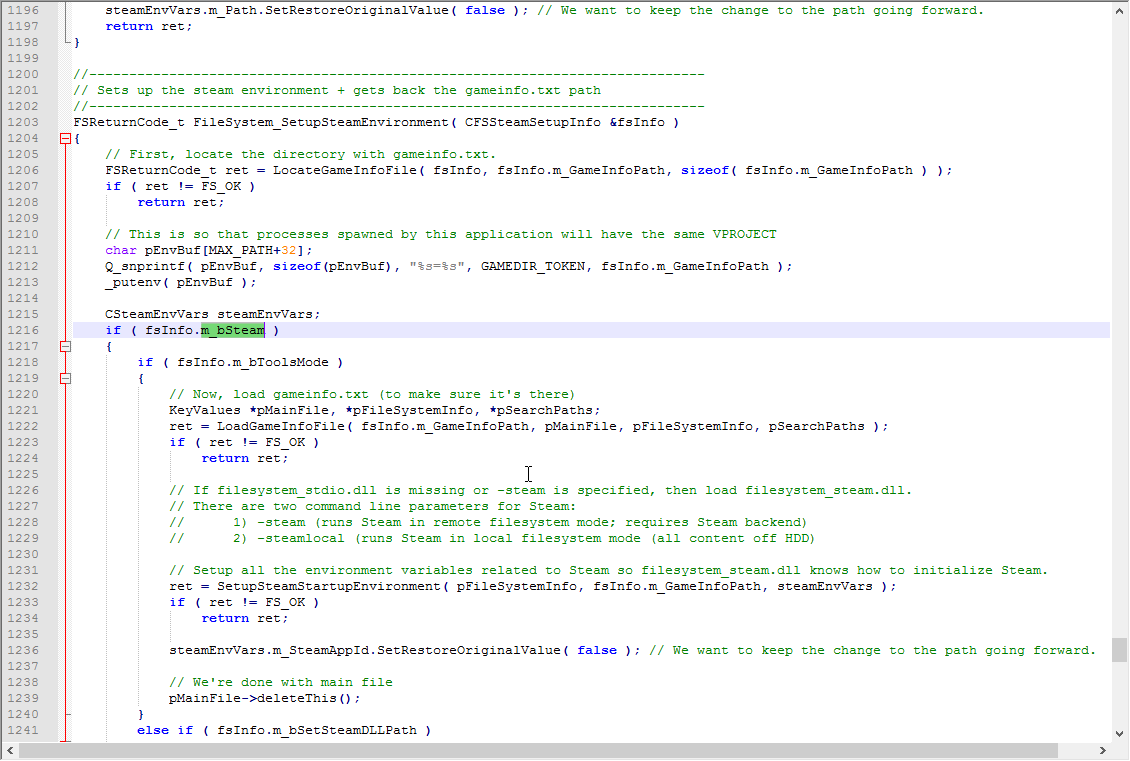Image resolution: width=1130 pixels, height=761 pixels.
Task: Click the comment "// Sets up the steam environment"
Action: click(337, 91)
